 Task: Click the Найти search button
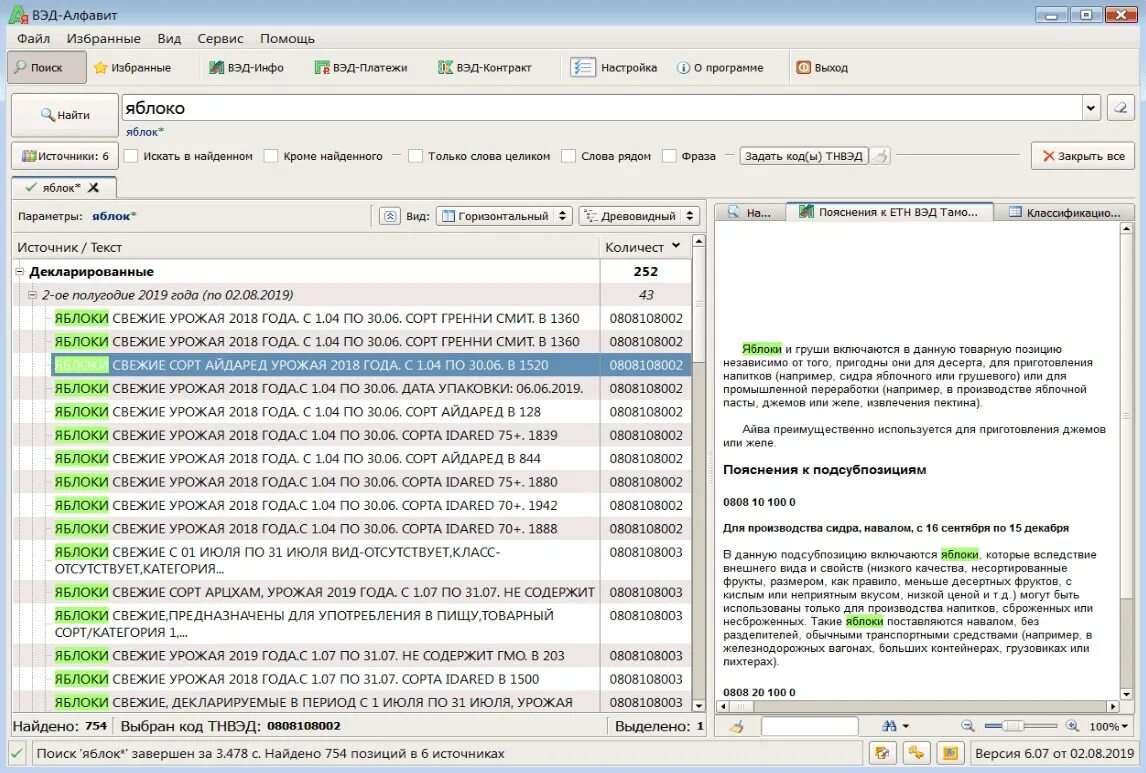point(64,115)
